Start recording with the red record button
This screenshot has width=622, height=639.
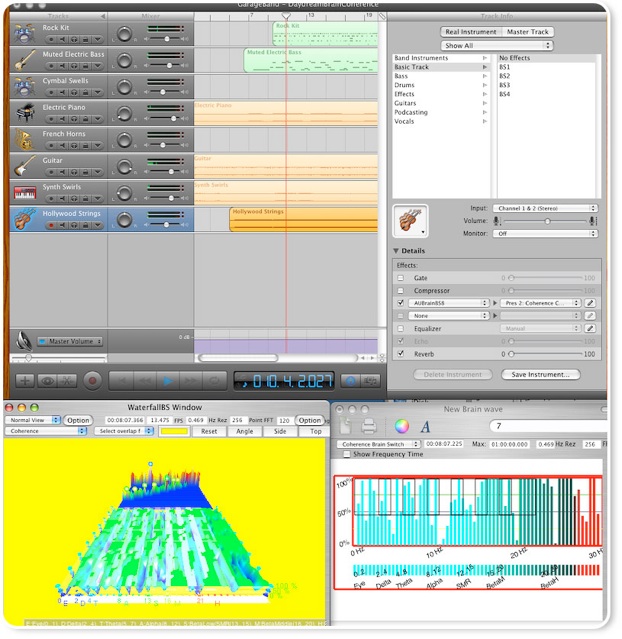point(93,381)
